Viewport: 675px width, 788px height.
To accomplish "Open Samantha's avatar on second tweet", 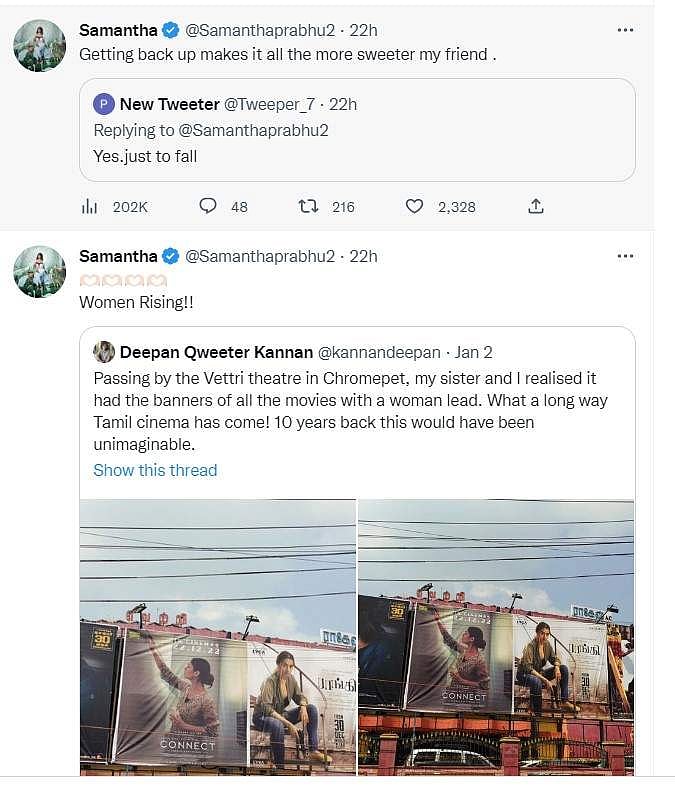I will coord(40,272).
